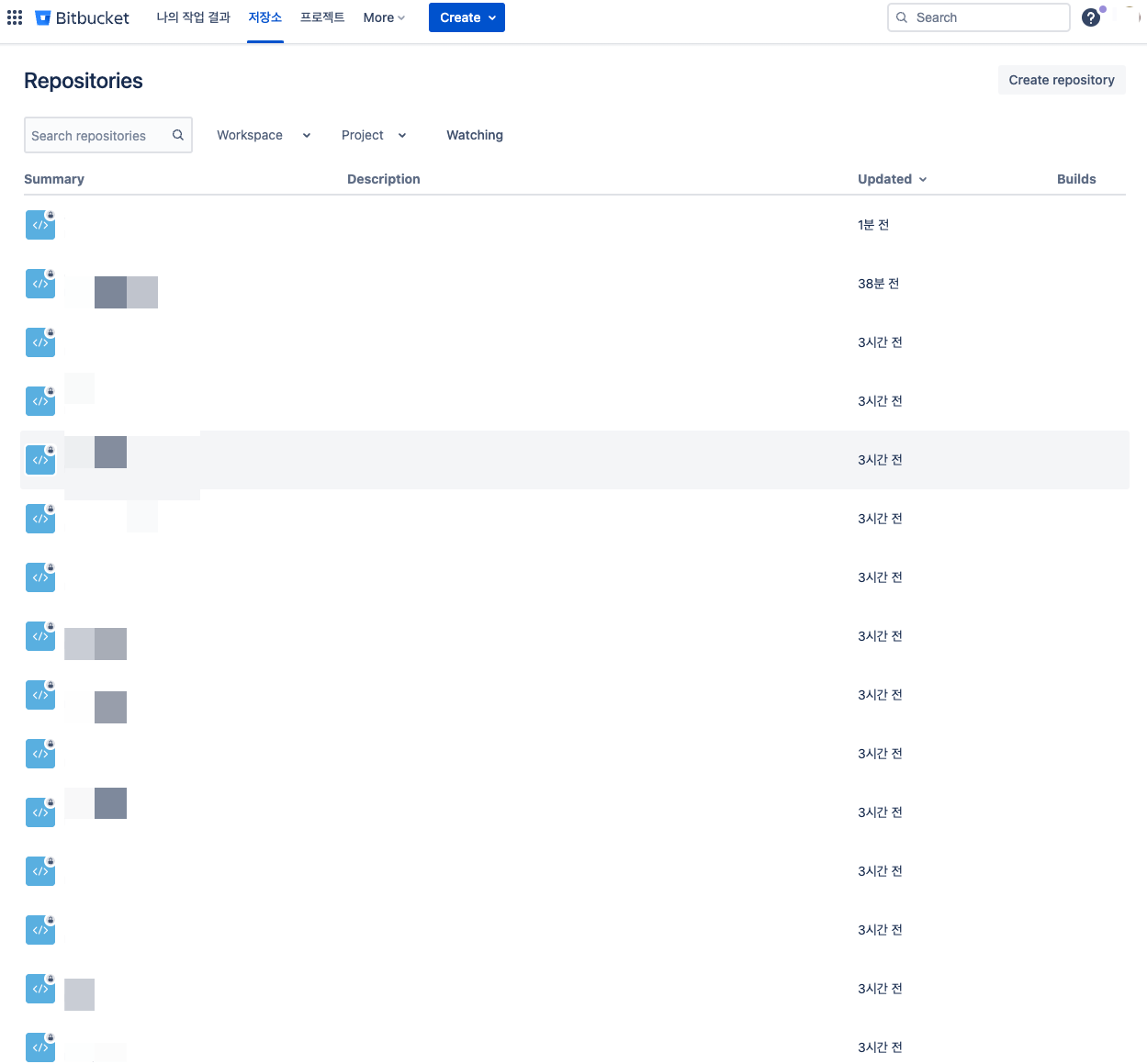Switch to the 프로젝트 tab
The width and height of the screenshot is (1147, 1064).
[322, 17]
